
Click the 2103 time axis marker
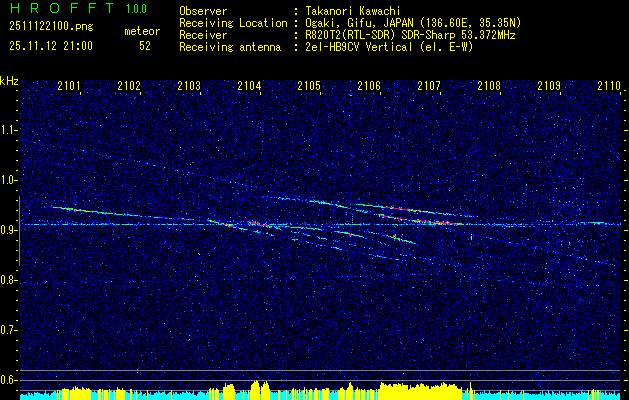(x=189, y=86)
